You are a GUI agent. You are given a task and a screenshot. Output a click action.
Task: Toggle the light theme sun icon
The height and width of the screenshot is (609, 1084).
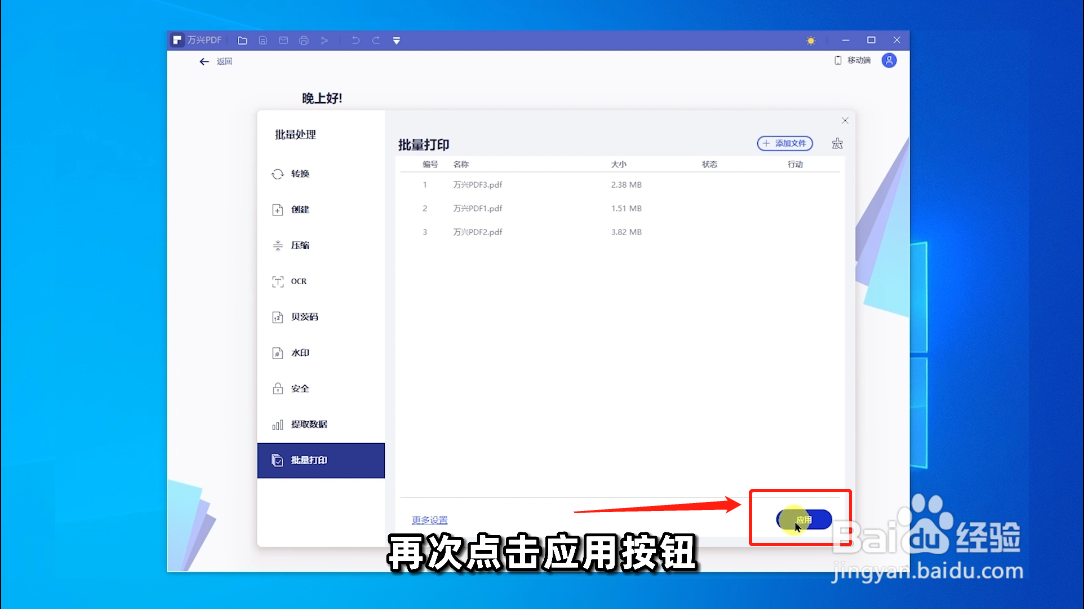coord(810,41)
